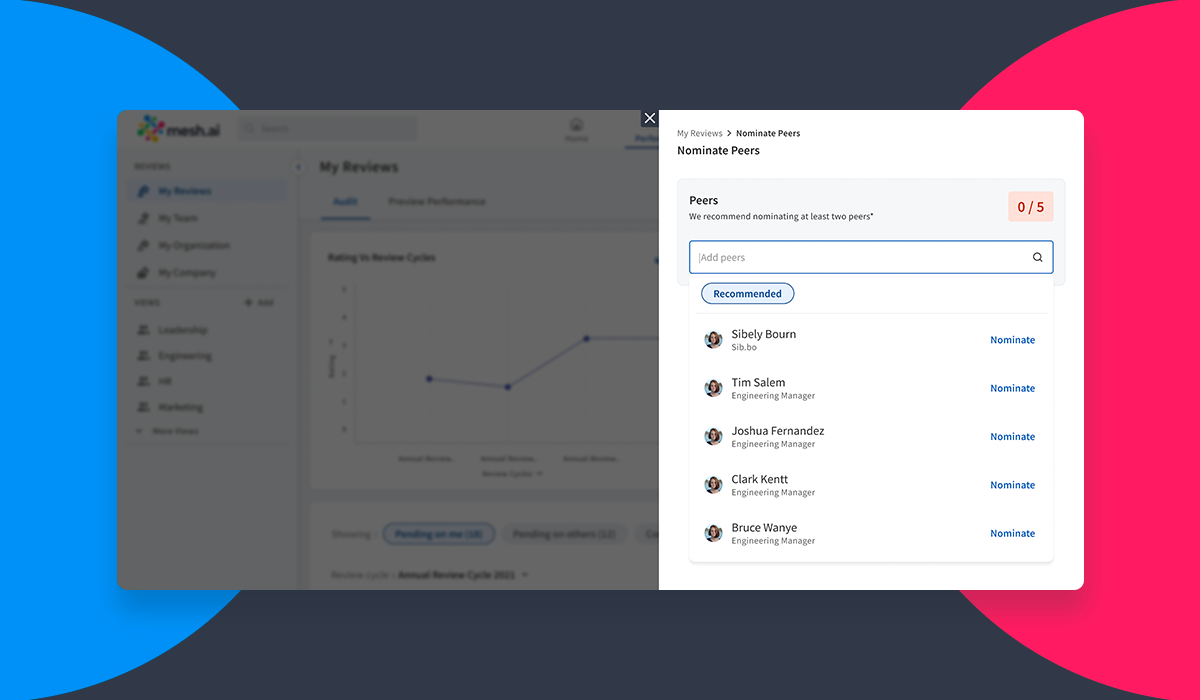Click Joshua Fernandez's avatar
This screenshot has width=1200, height=700.
click(713, 436)
